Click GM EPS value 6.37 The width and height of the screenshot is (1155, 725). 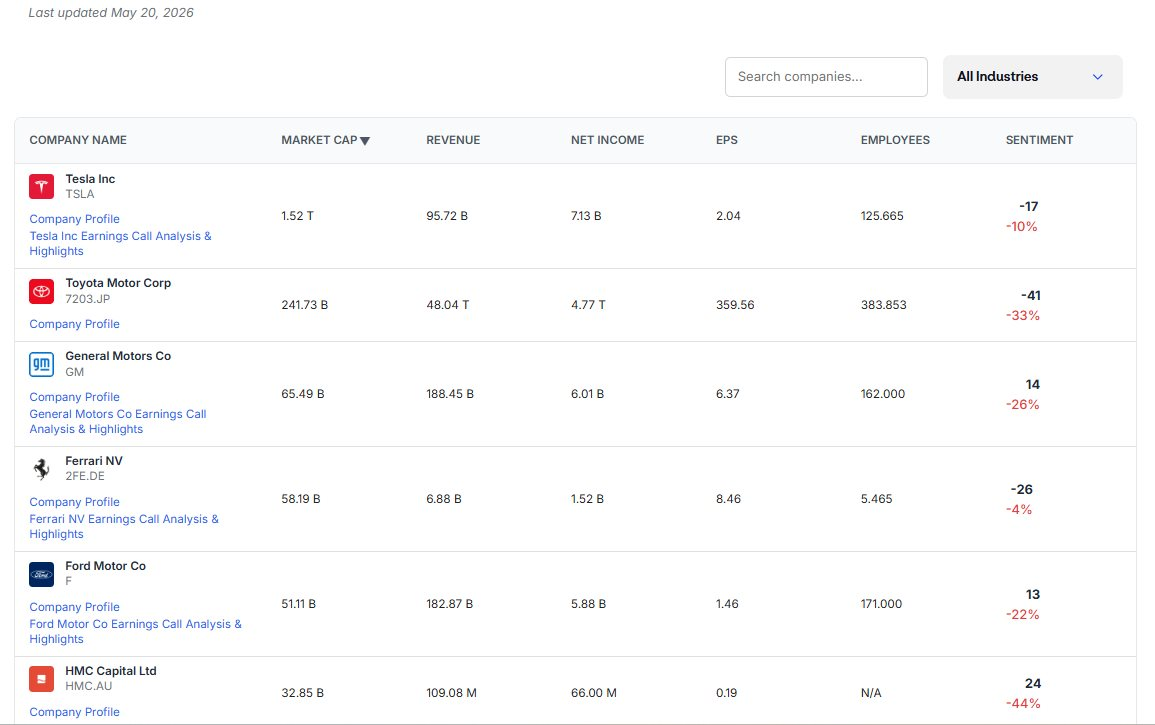tap(728, 394)
